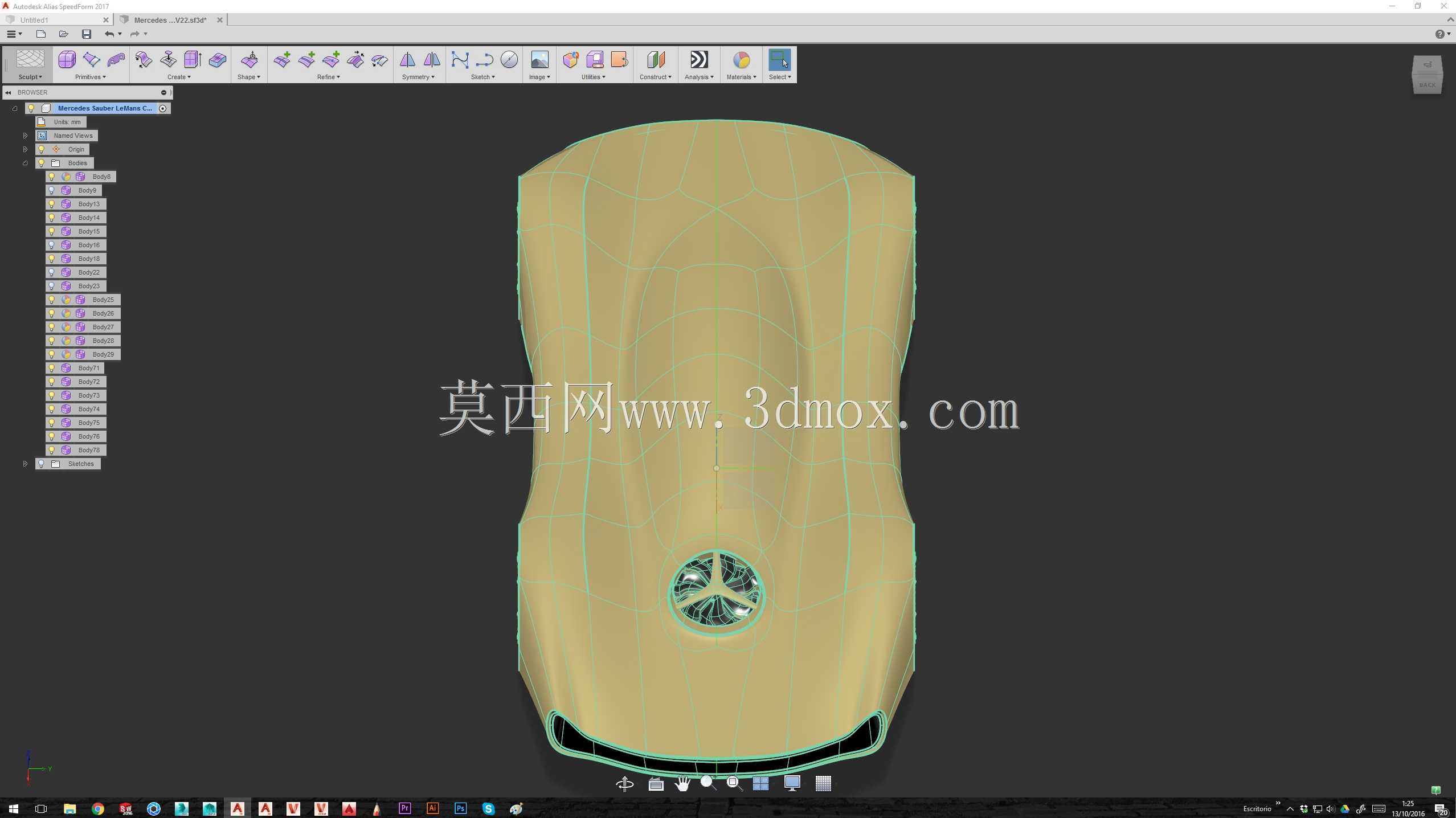
Task: Open the Create dropdown
Action: (x=179, y=77)
